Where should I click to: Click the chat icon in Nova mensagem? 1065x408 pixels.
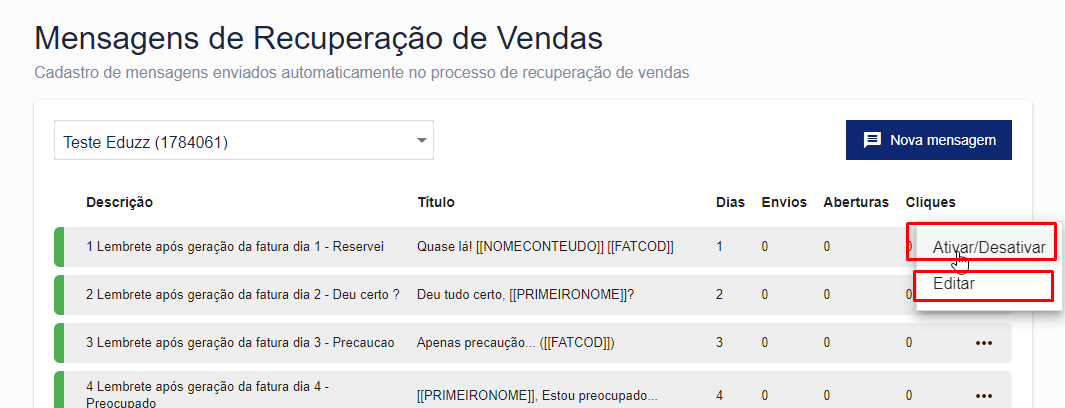pos(872,140)
